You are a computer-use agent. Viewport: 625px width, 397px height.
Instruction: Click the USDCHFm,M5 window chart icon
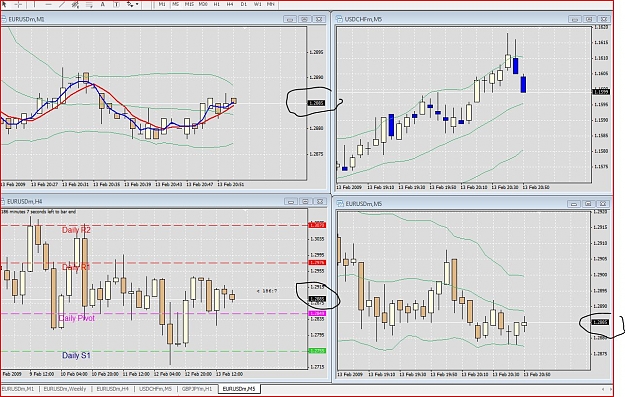(339, 19)
